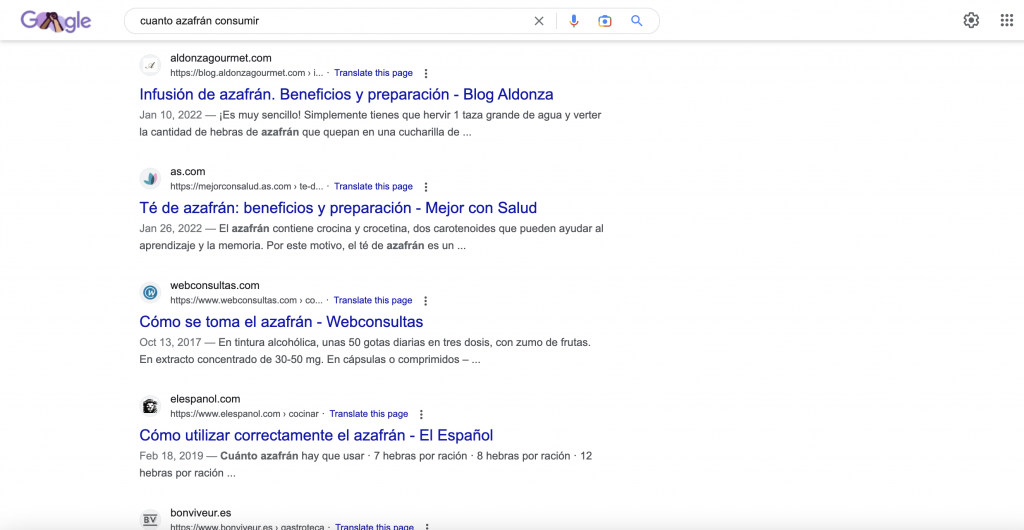Click the as.com site name
This screenshot has height=530, width=1024.
tap(187, 172)
